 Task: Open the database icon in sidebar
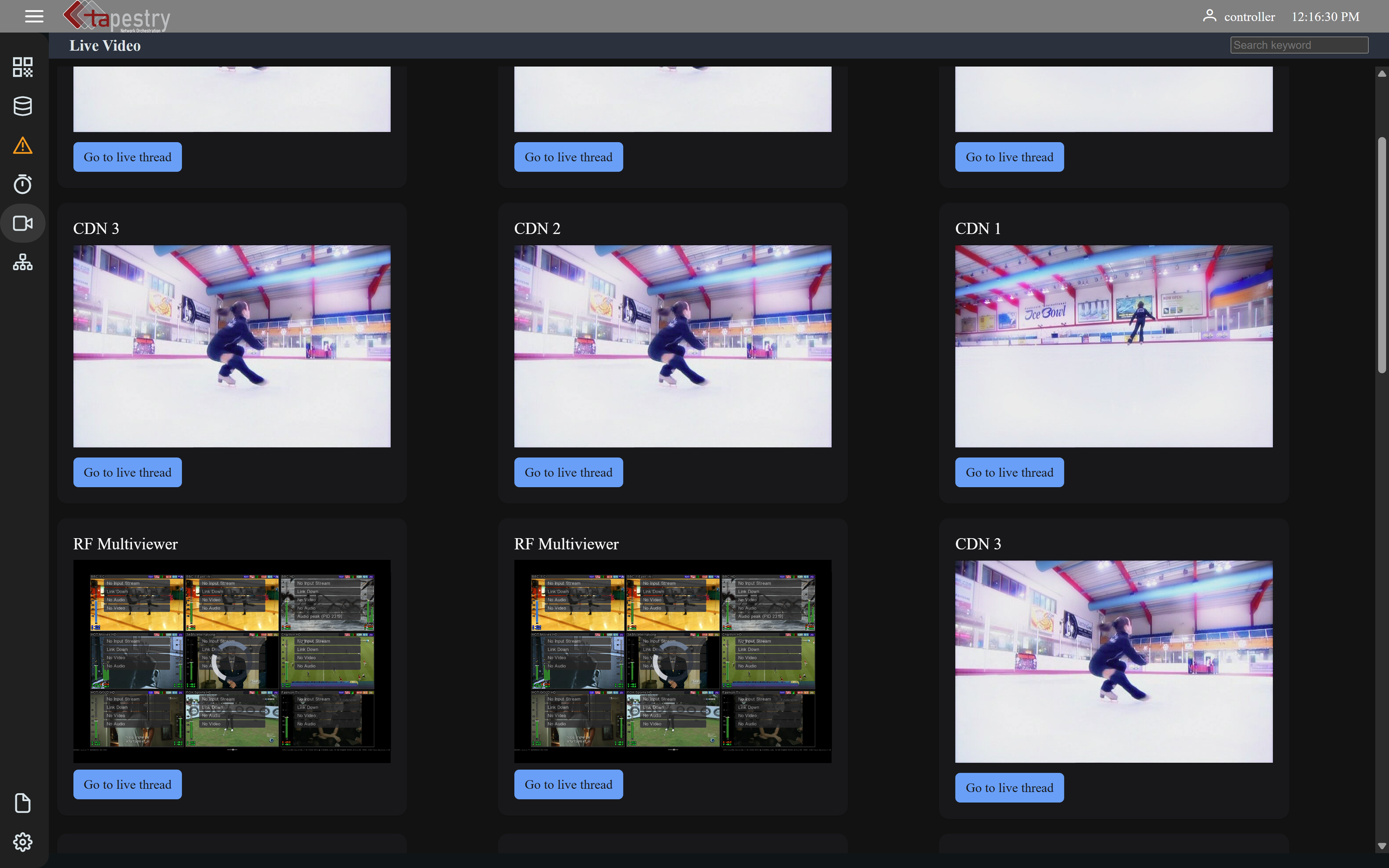click(x=23, y=106)
